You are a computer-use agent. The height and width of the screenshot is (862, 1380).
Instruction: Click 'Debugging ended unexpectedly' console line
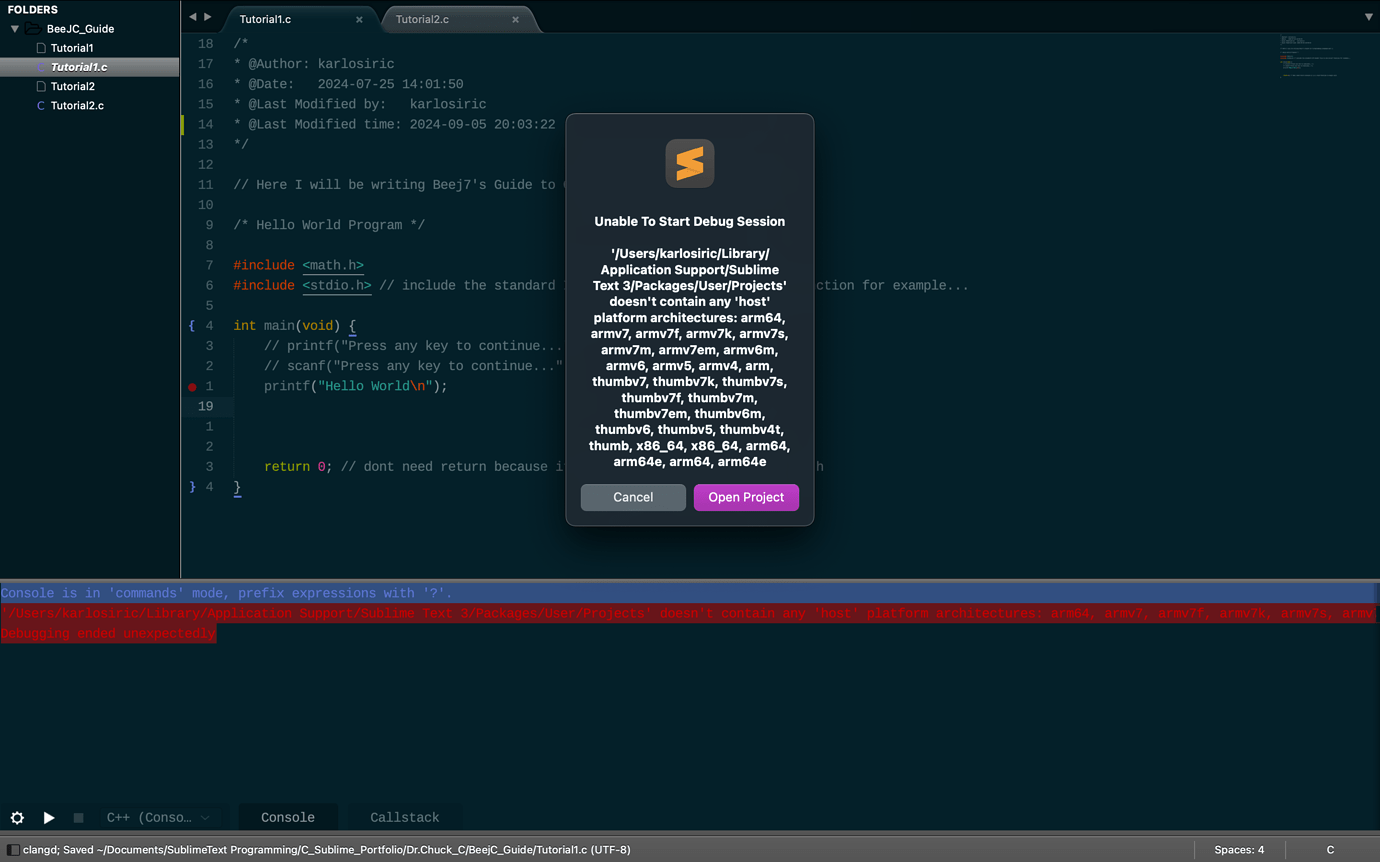point(108,633)
